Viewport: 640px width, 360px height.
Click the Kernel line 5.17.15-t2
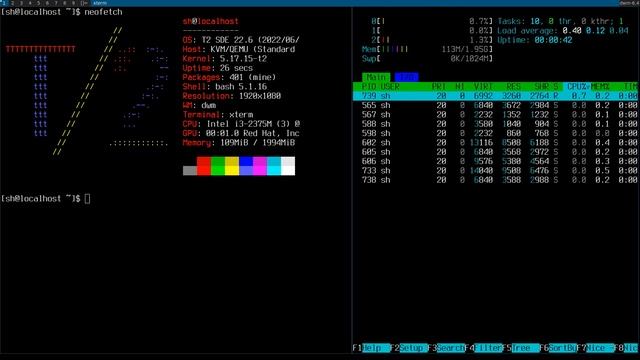click(224, 59)
